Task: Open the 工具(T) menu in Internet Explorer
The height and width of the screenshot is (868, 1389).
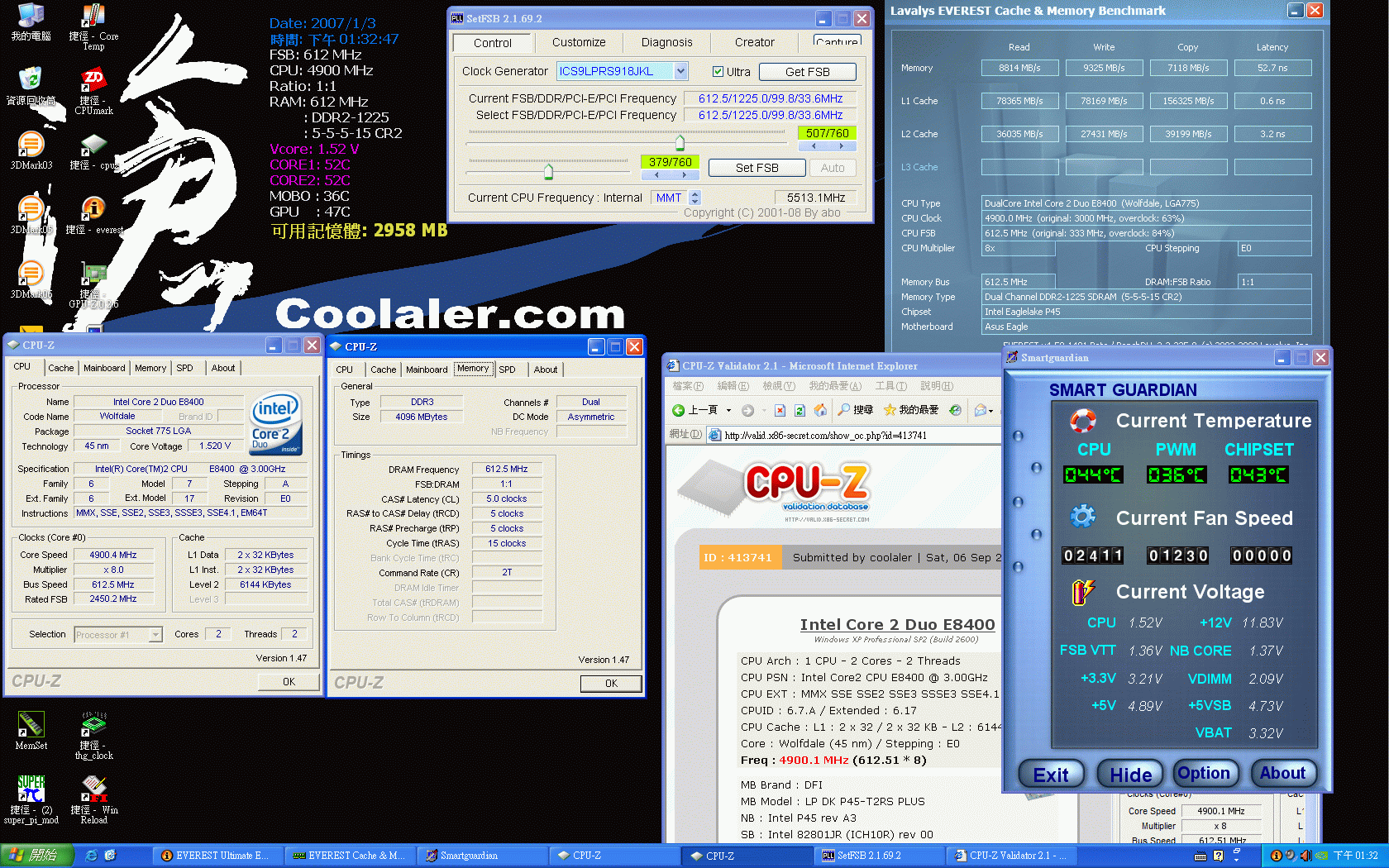Action: click(x=890, y=386)
